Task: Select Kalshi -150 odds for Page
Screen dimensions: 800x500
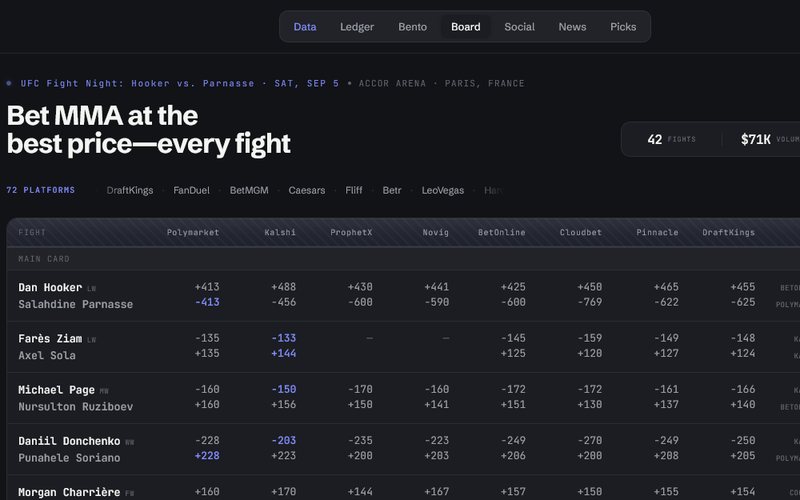Action: (x=284, y=389)
